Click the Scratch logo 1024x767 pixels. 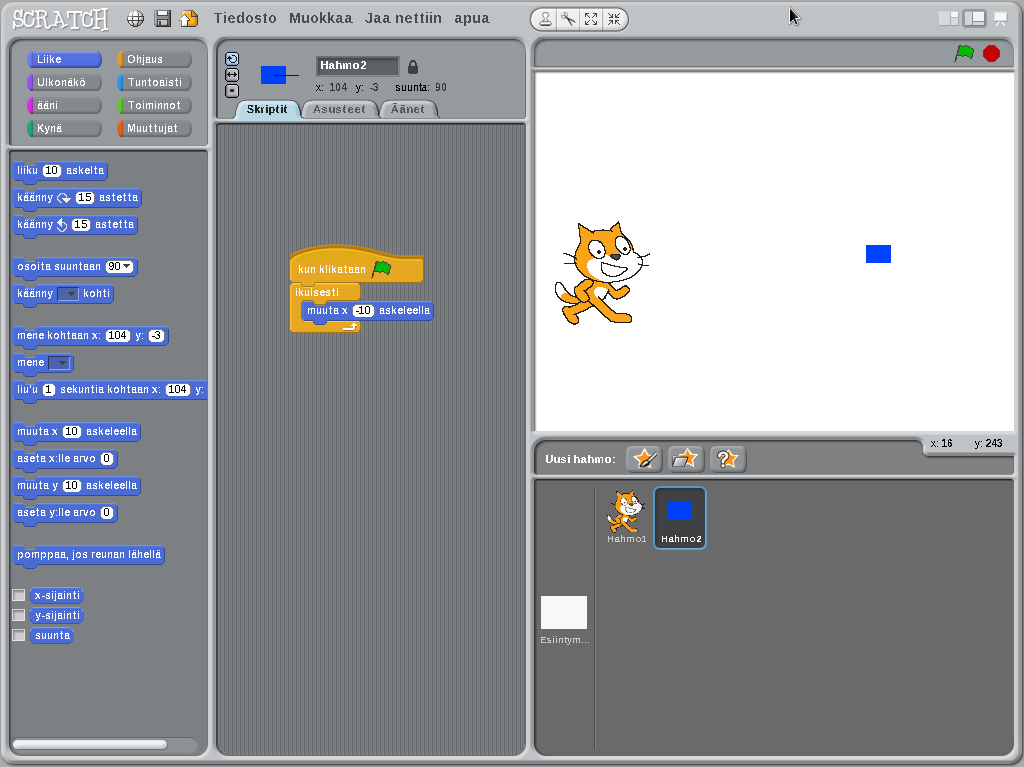60,19
